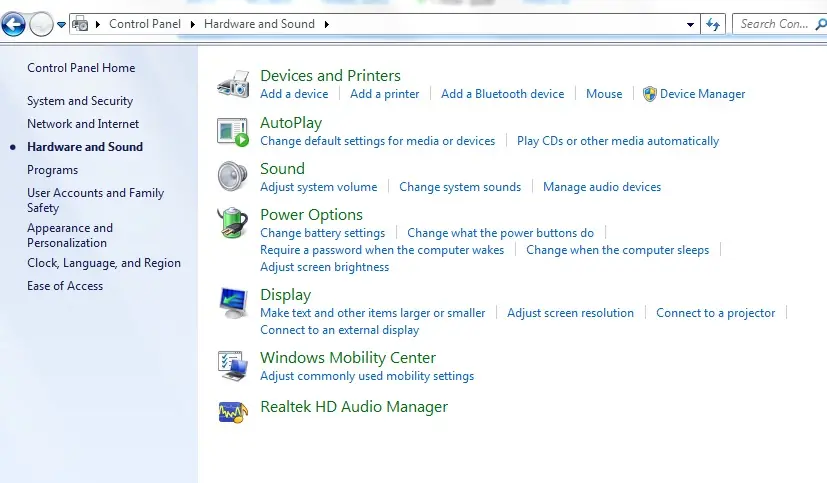
Task: Click Connect to a projector
Action: pos(715,313)
